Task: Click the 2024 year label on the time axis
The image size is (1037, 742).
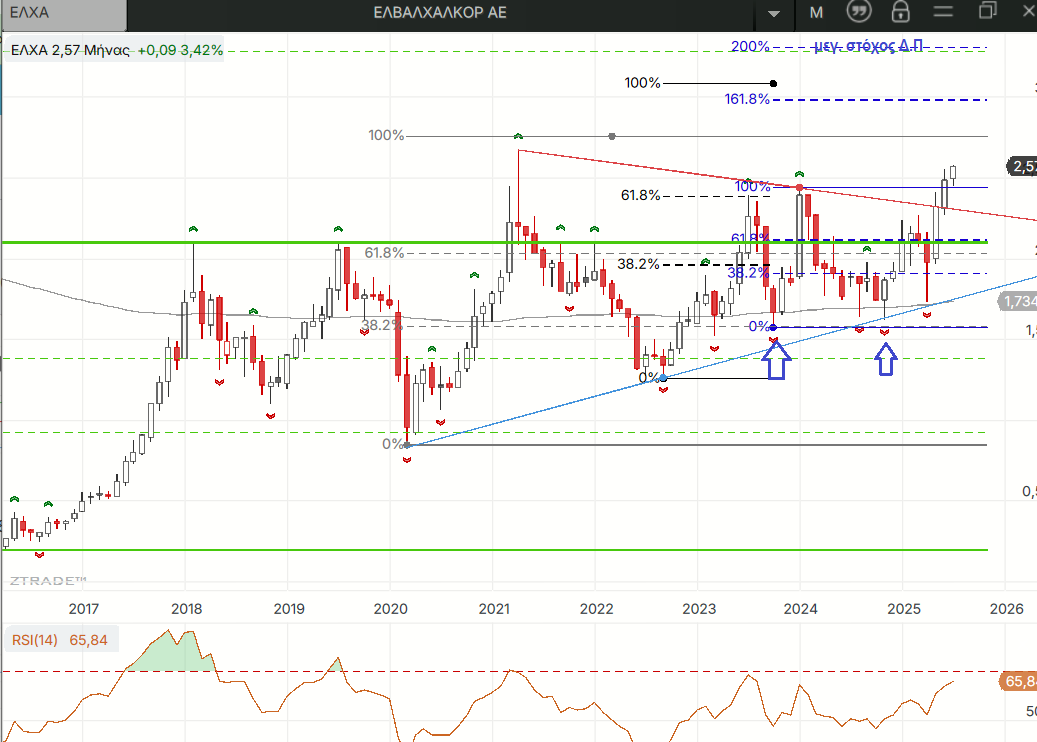Action: [x=800, y=608]
